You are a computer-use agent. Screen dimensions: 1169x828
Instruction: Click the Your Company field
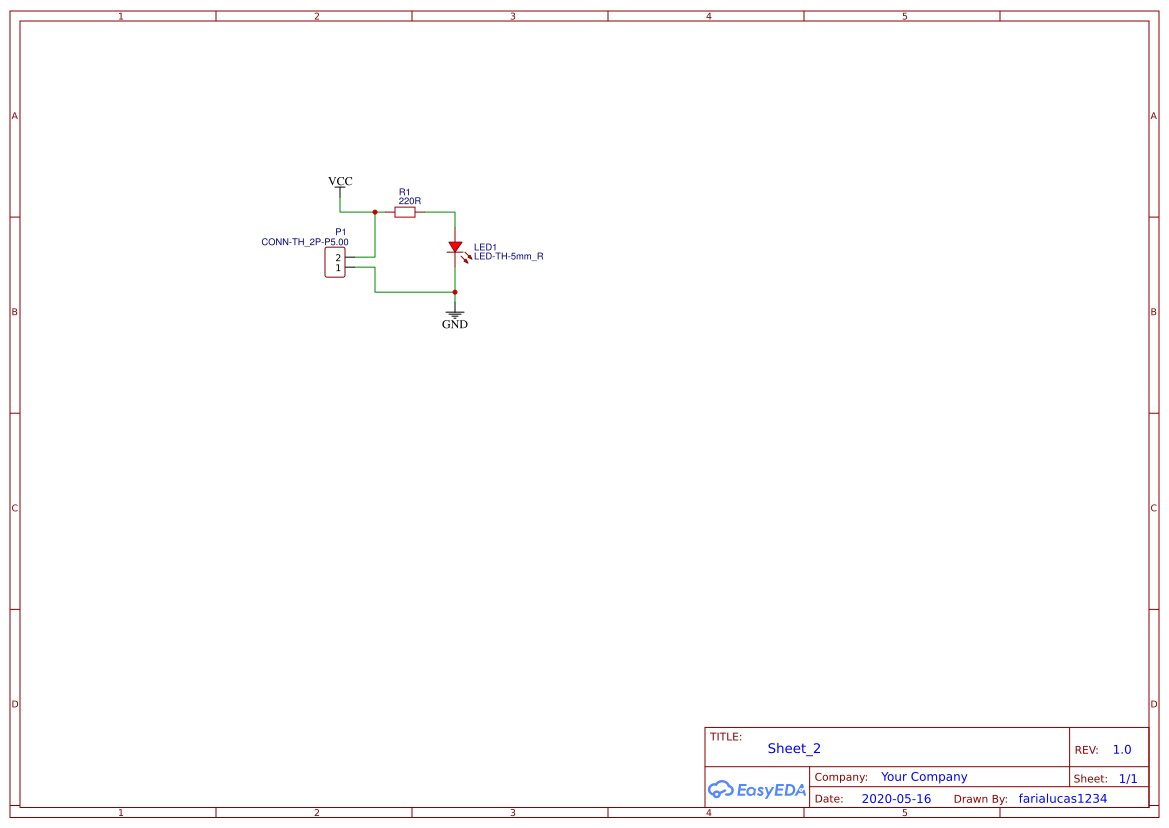pyautogui.click(x=924, y=776)
